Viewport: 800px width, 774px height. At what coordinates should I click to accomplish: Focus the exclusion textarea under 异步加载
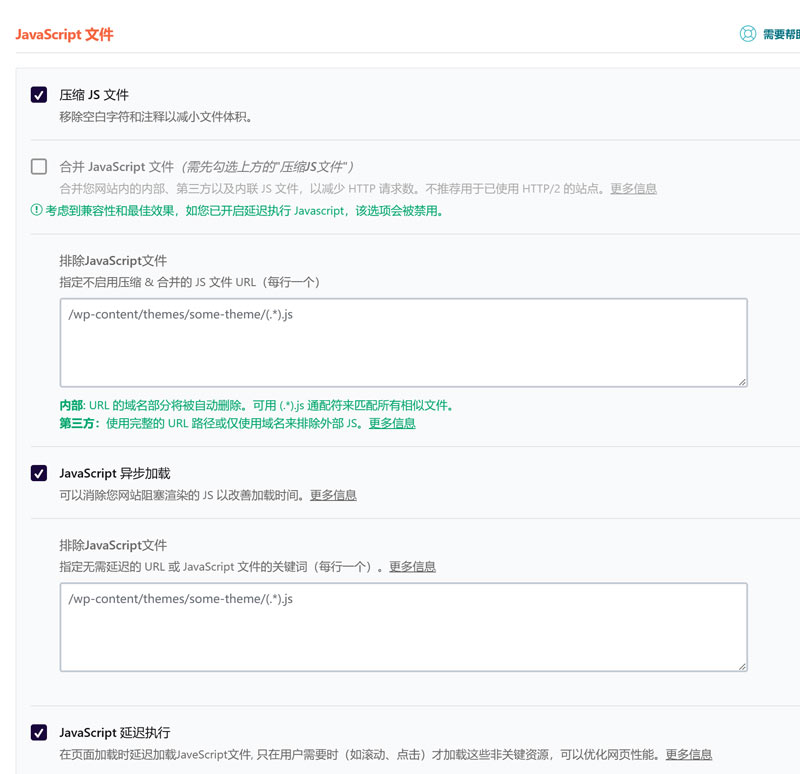point(403,627)
